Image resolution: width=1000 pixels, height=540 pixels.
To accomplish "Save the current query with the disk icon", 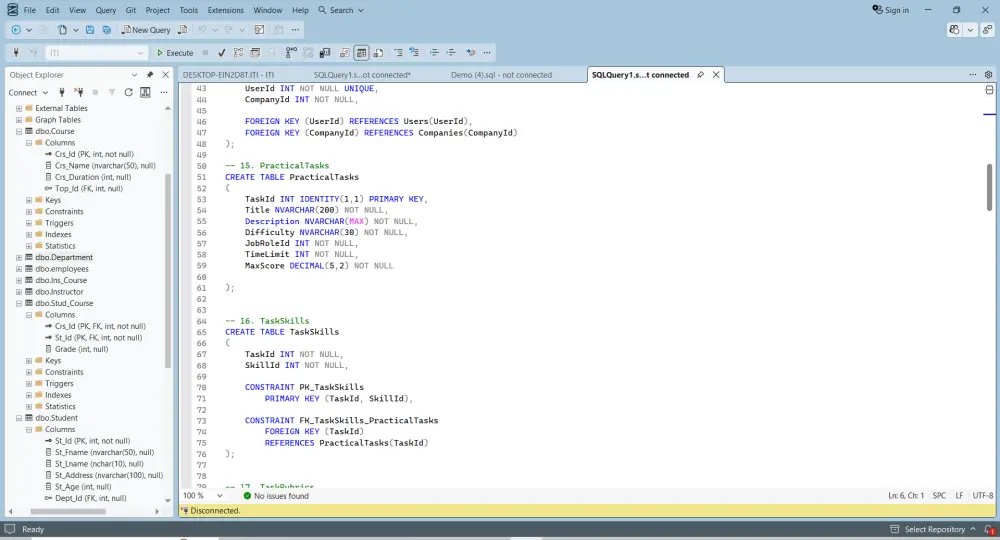I will 90,29.
